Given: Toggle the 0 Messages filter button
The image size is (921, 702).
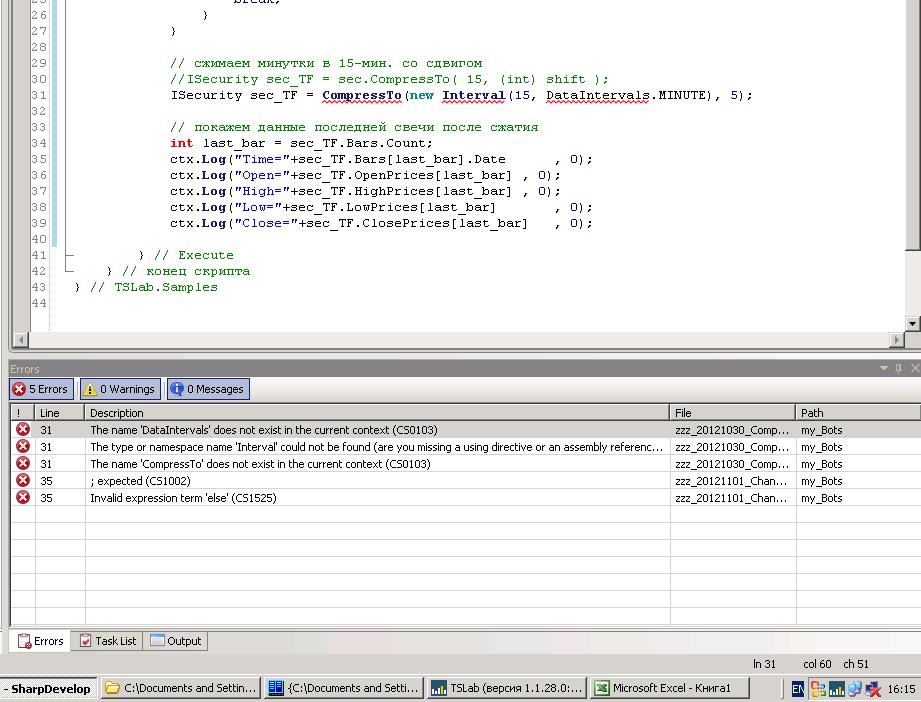Looking at the screenshot, I should (207, 389).
